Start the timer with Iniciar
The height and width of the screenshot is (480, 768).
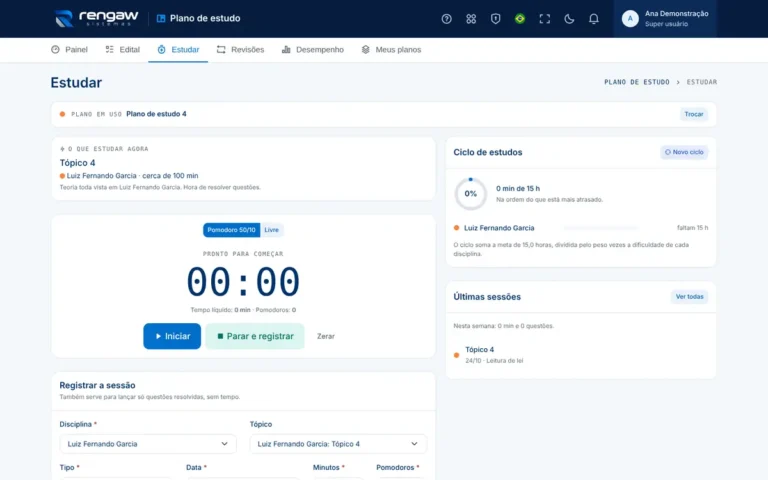(x=172, y=336)
